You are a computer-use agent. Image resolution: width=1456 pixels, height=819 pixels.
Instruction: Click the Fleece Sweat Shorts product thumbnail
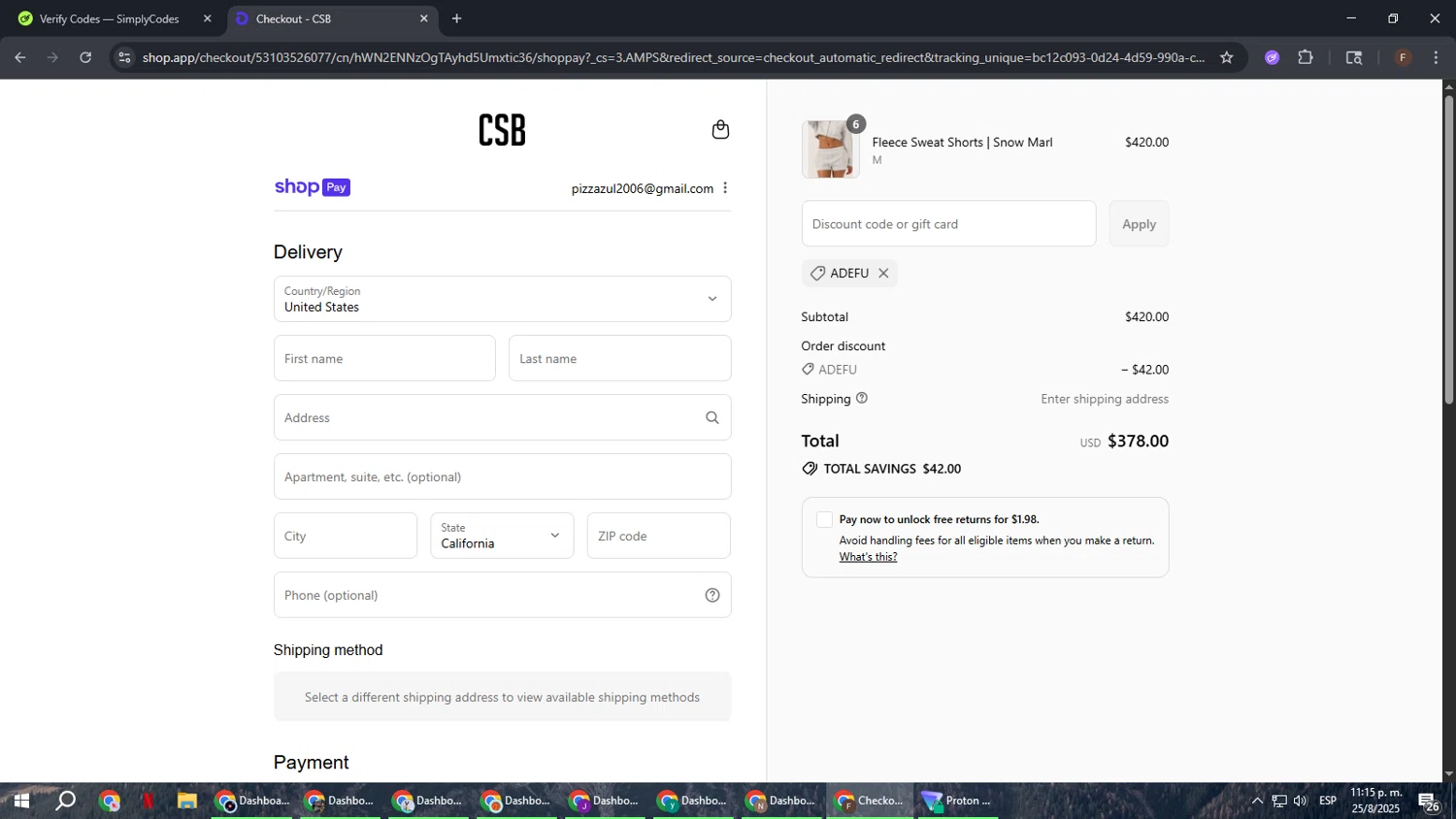pyautogui.click(x=830, y=149)
